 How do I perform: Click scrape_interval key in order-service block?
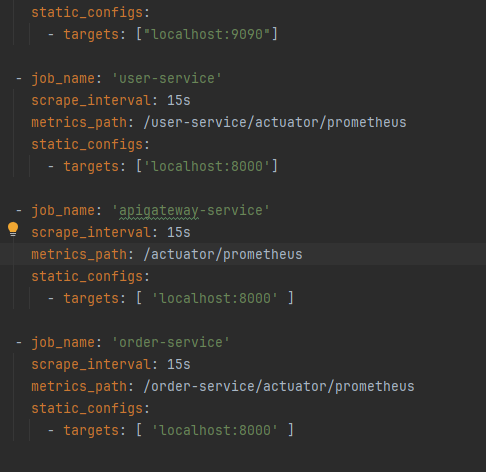[x=91, y=365]
